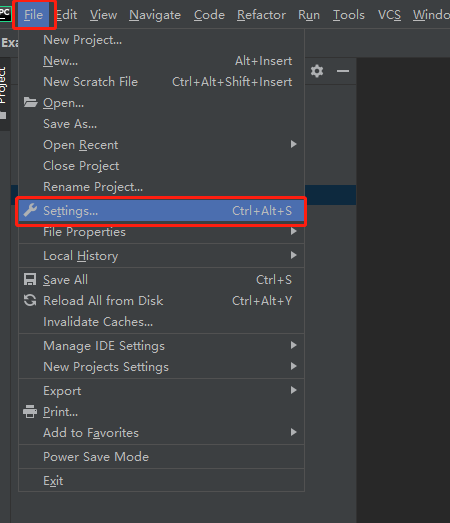Click the PyCharm application logo icon
The image size is (450, 523).
tap(5, 13)
